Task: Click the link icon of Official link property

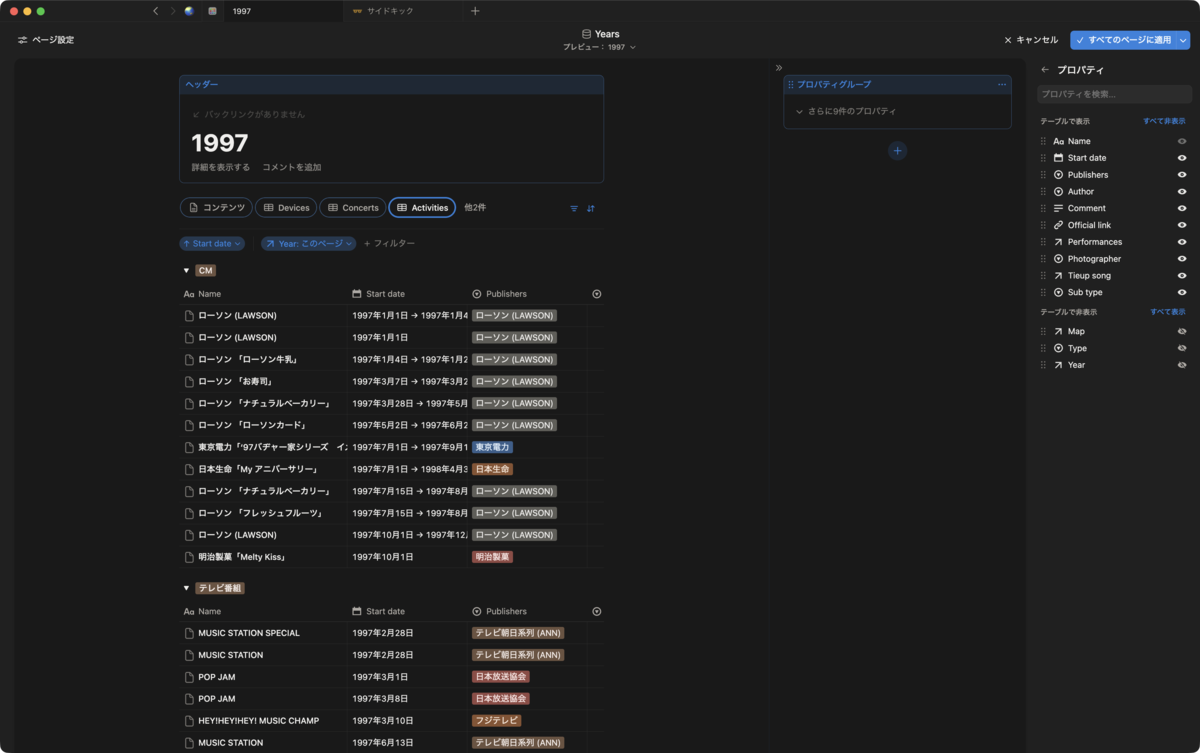Action: (x=1058, y=225)
